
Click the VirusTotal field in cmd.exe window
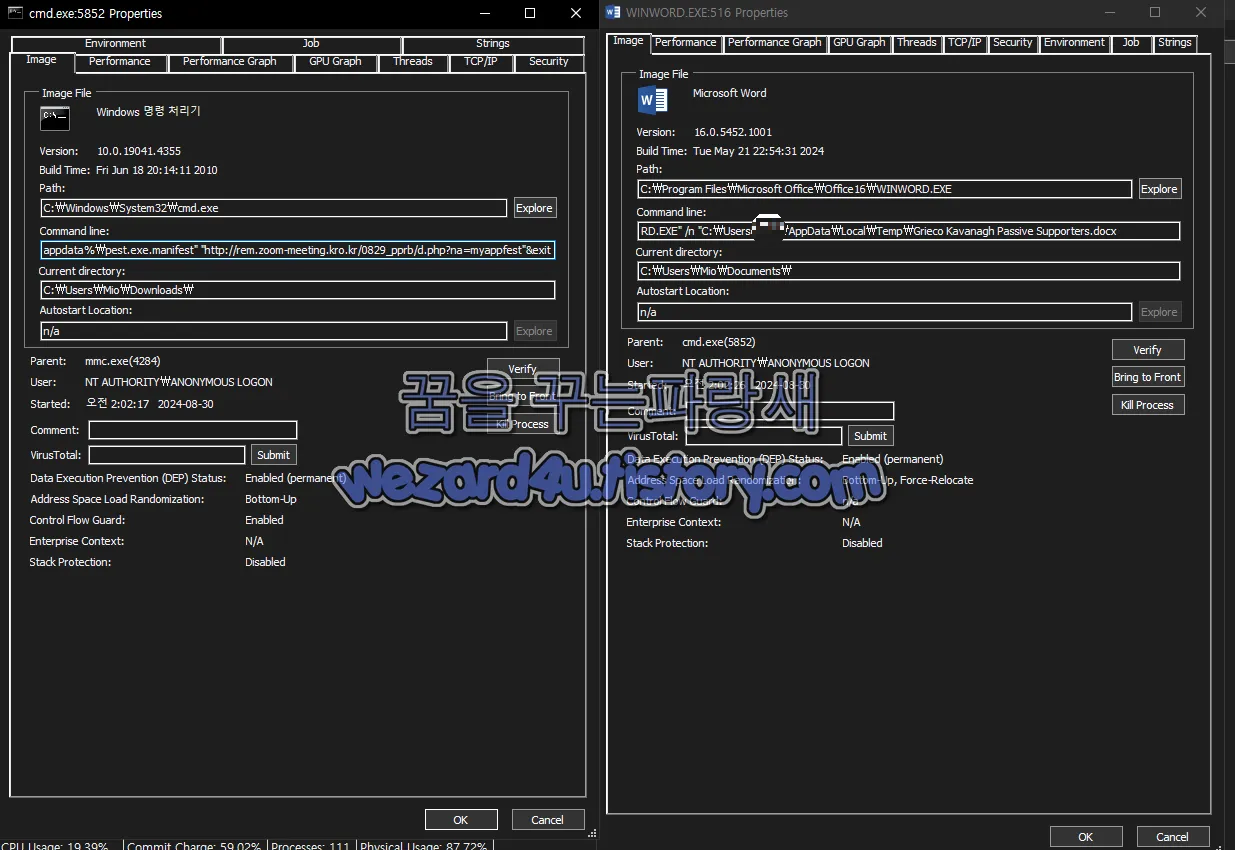(x=167, y=455)
